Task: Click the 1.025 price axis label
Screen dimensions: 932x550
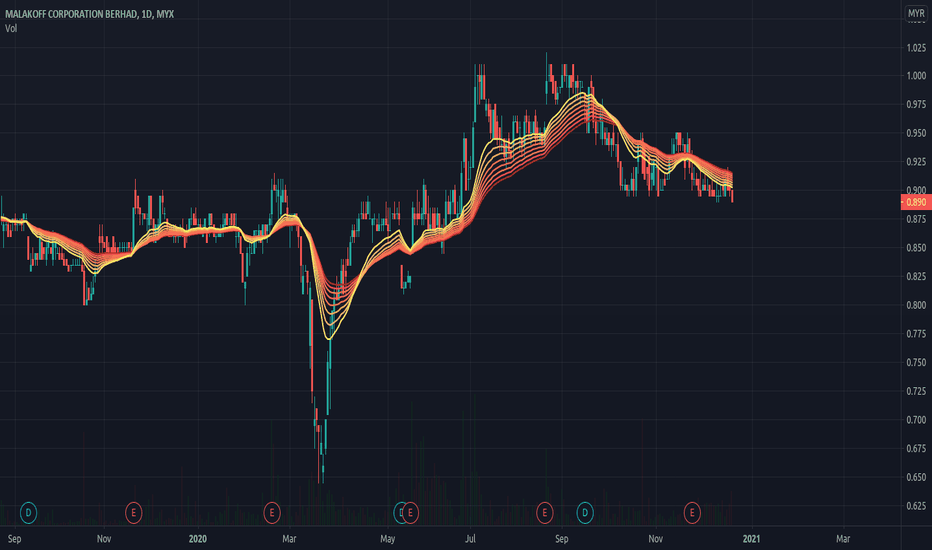Action: (x=916, y=48)
